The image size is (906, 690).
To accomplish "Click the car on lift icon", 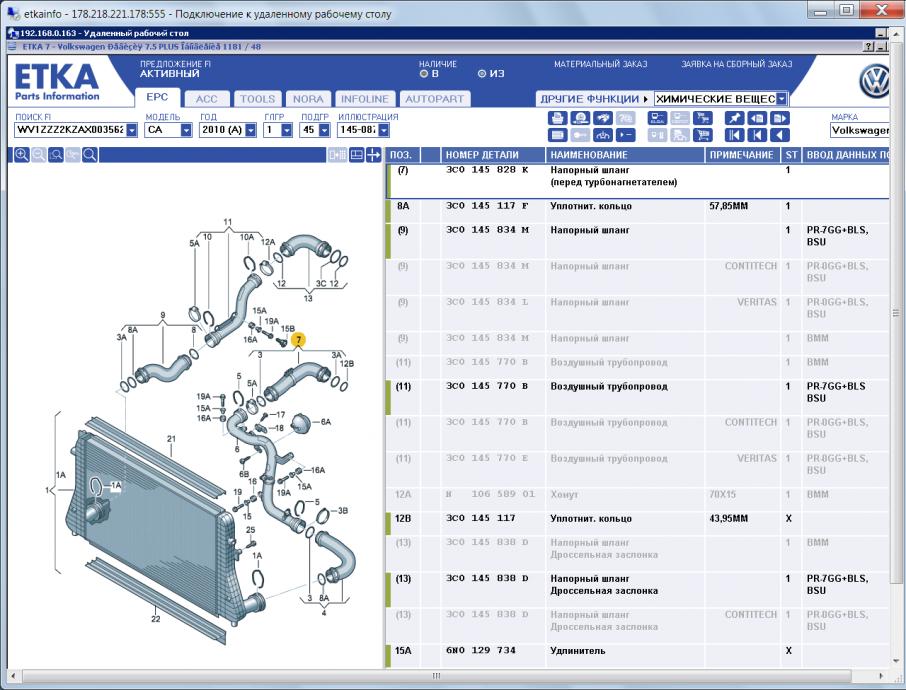I will 603,135.
